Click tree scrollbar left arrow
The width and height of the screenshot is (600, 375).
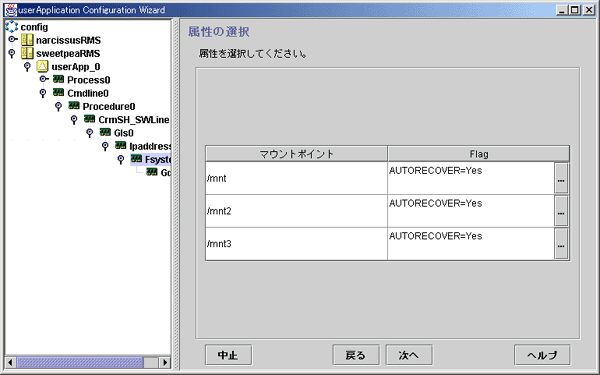tap(11, 362)
